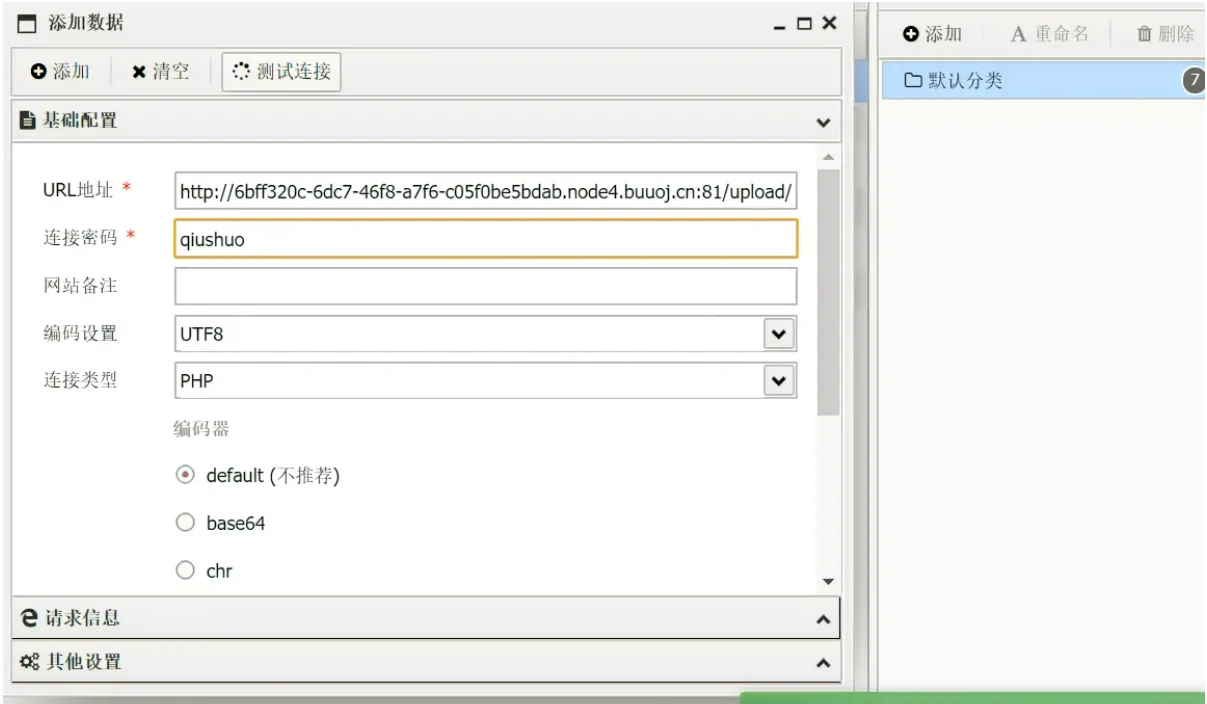Click the 请求信息 icon in its header

pos(29,618)
